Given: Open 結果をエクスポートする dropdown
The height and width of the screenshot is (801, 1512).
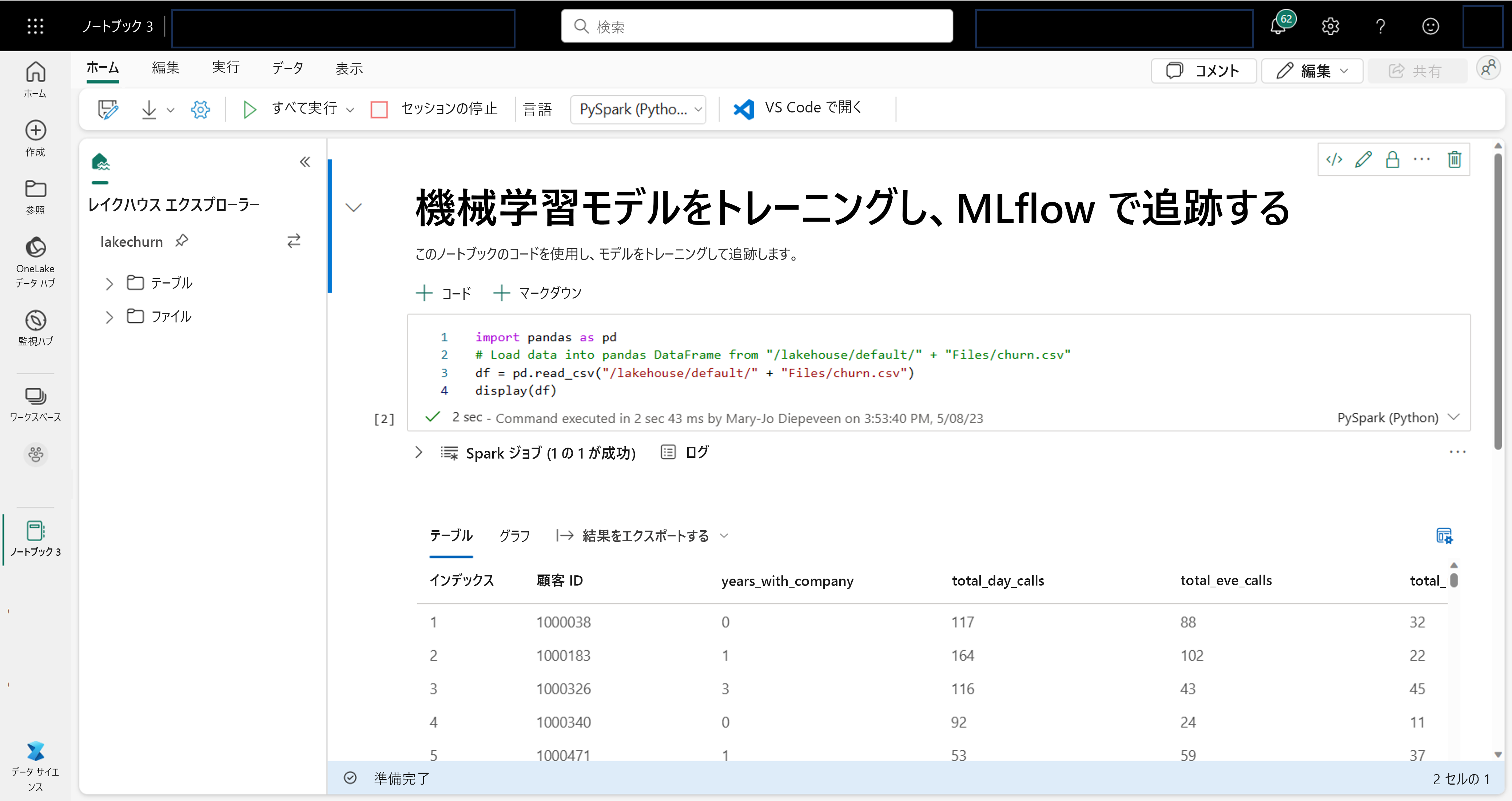Looking at the screenshot, I should tap(642, 536).
